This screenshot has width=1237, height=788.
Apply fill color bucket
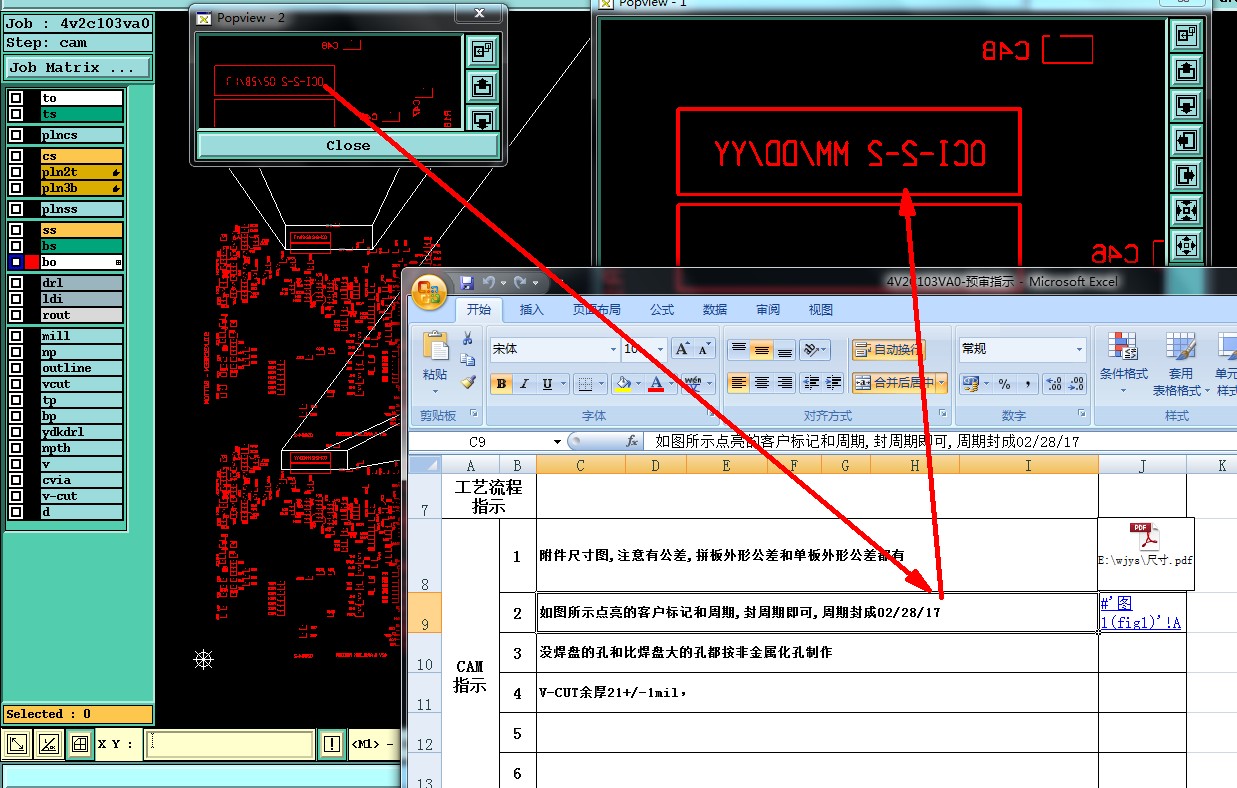point(624,384)
